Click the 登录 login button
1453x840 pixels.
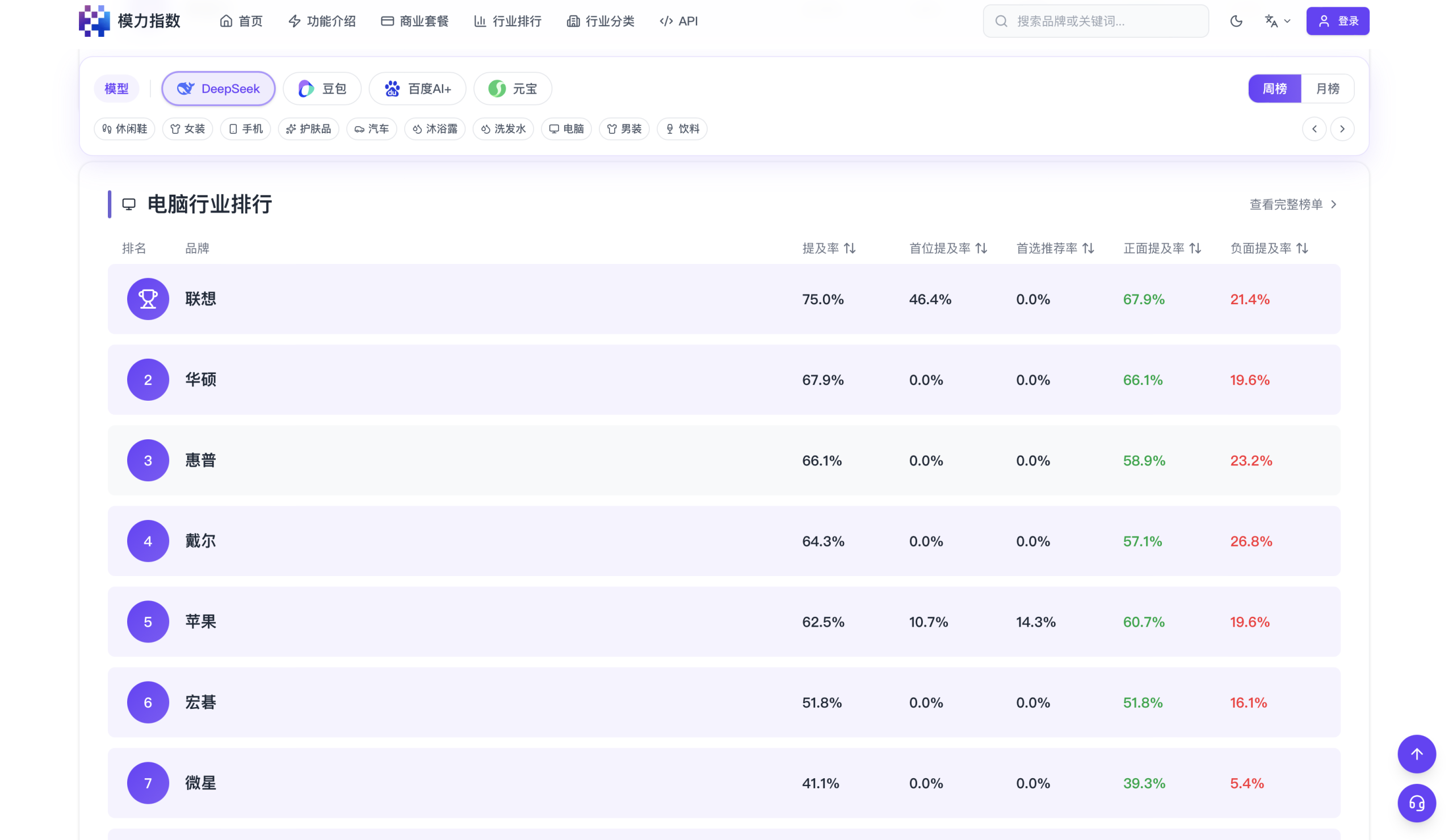point(1338,22)
